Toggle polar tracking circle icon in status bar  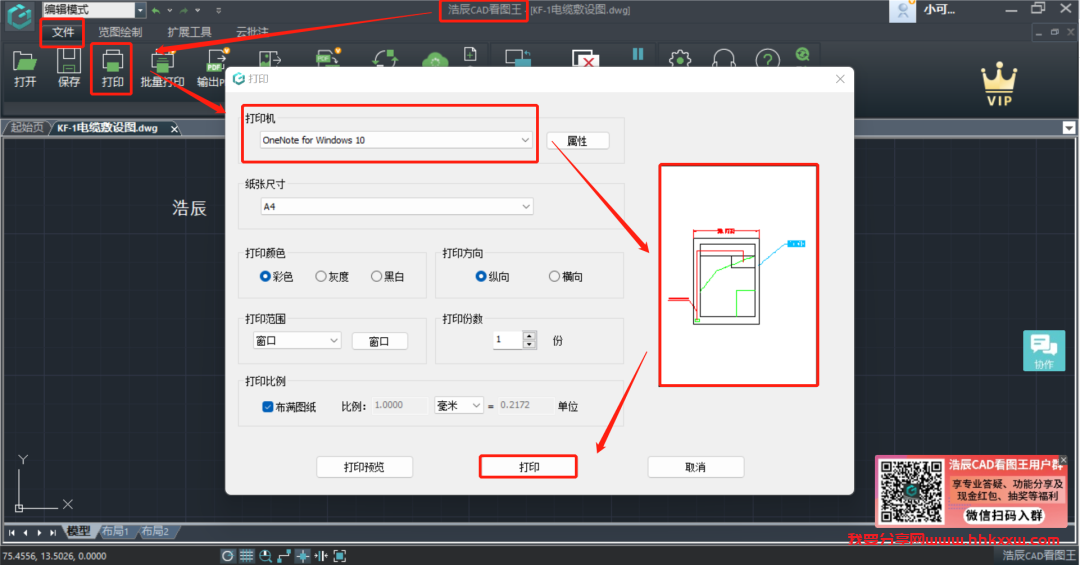pyautogui.click(x=227, y=556)
